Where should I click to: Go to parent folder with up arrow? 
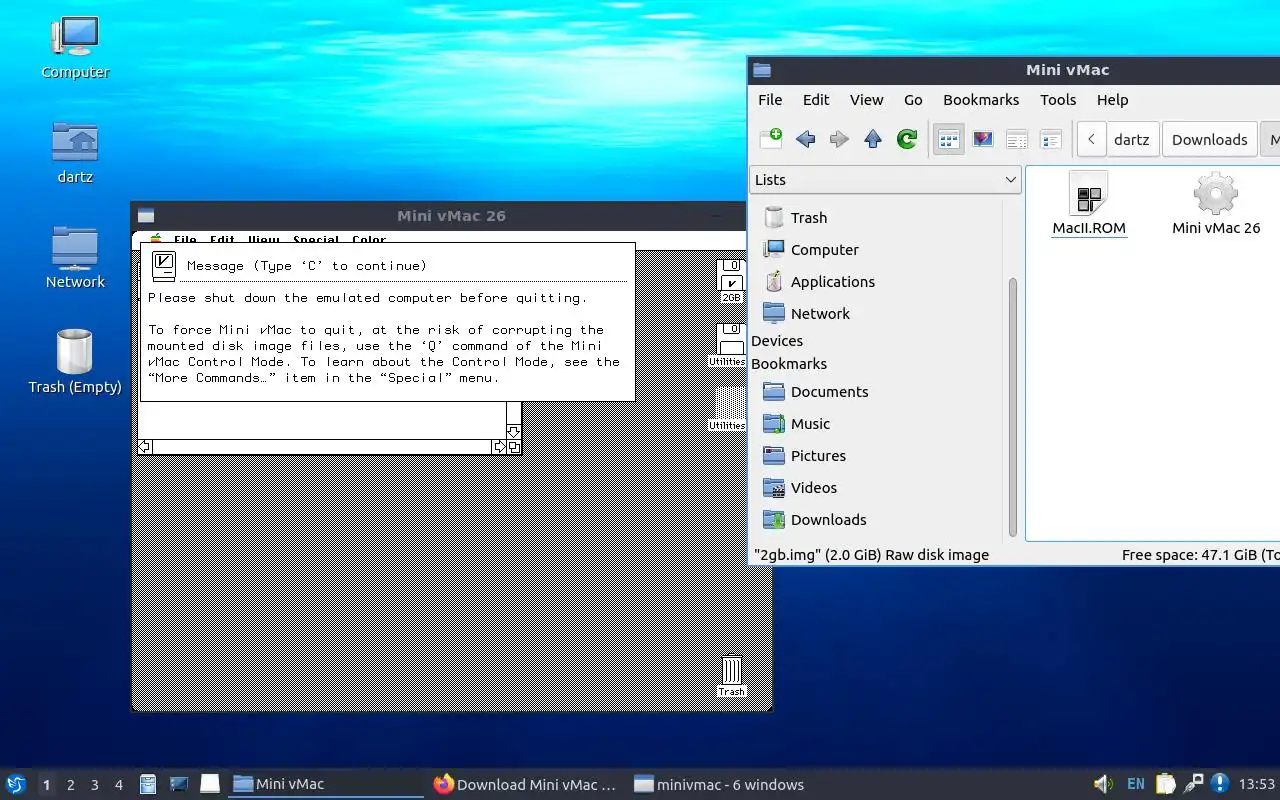(x=873, y=139)
